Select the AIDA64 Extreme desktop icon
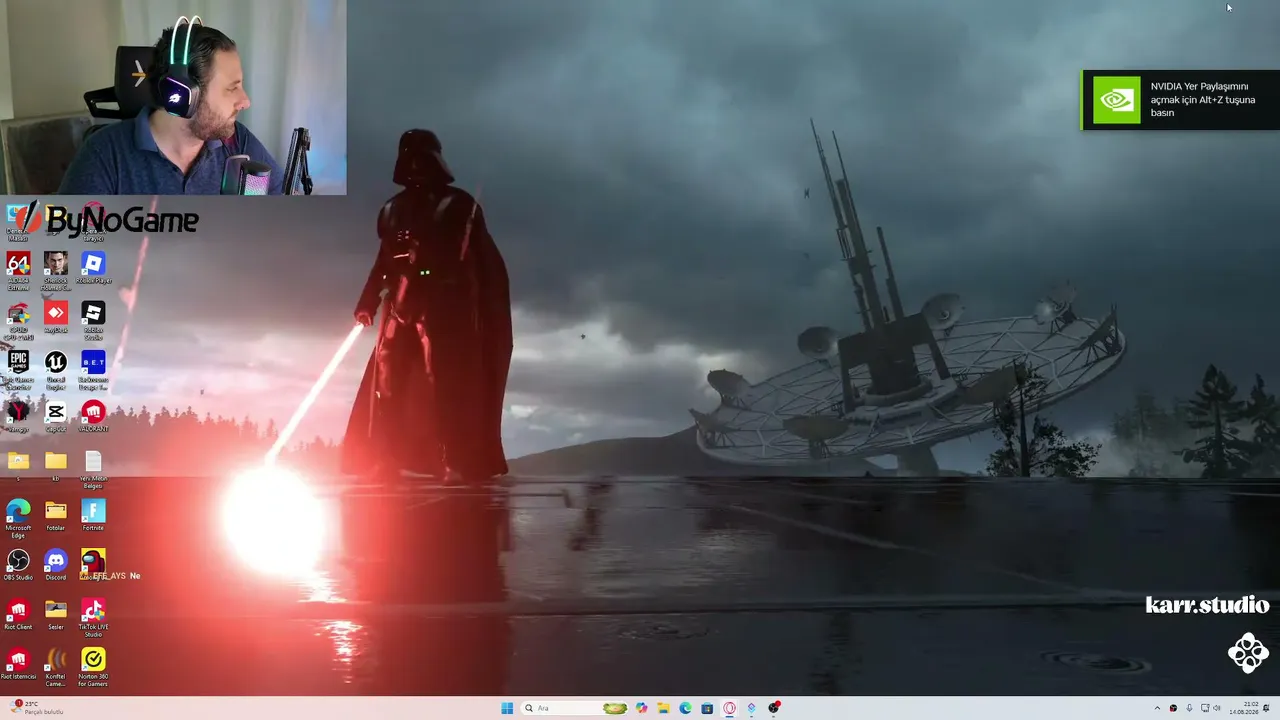This screenshot has height=720, width=1280. pos(18,269)
